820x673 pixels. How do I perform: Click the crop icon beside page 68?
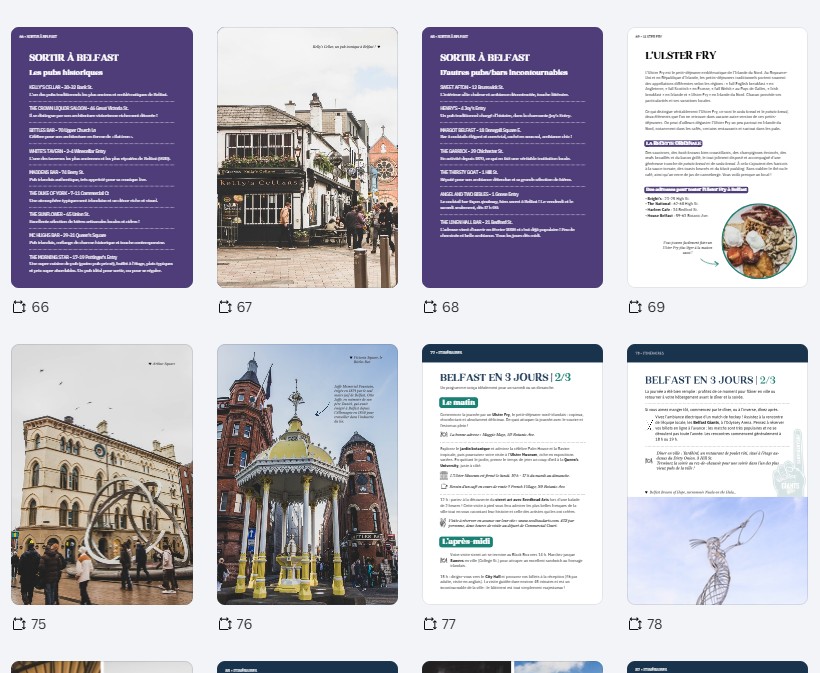point(430,307)
